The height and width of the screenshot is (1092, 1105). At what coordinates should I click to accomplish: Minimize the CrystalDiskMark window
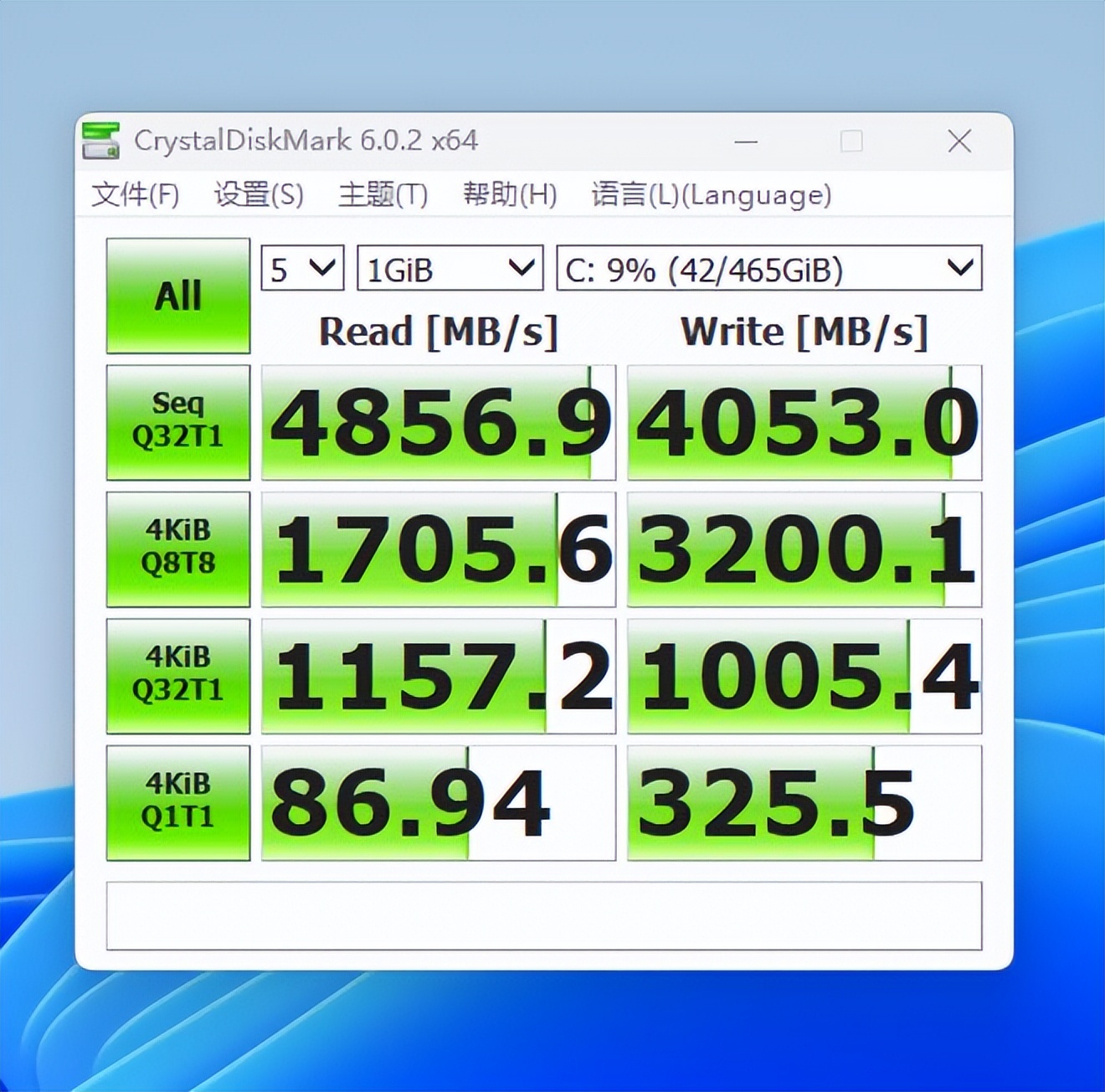pos(745,141)
